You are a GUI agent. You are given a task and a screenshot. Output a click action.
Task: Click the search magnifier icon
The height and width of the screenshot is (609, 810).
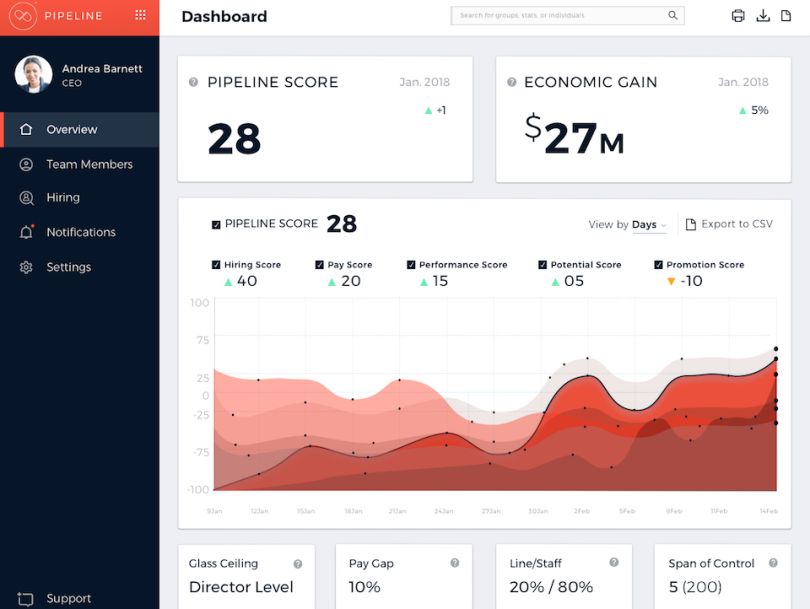pyautogui.click(x=673, y=15)
